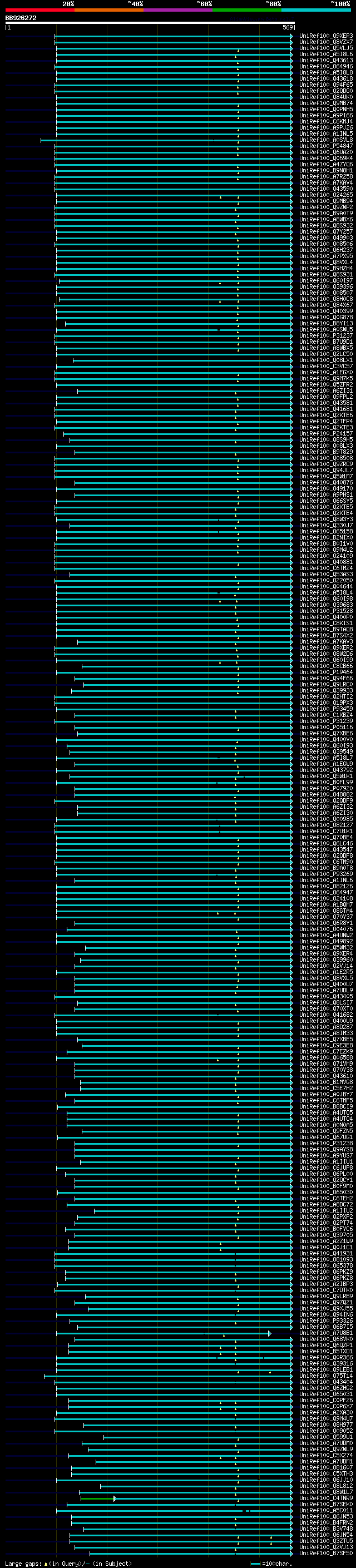356x1568 pixels.
Task: Select label UniRef100_C8CB66
Action: (x=325, y=666)
